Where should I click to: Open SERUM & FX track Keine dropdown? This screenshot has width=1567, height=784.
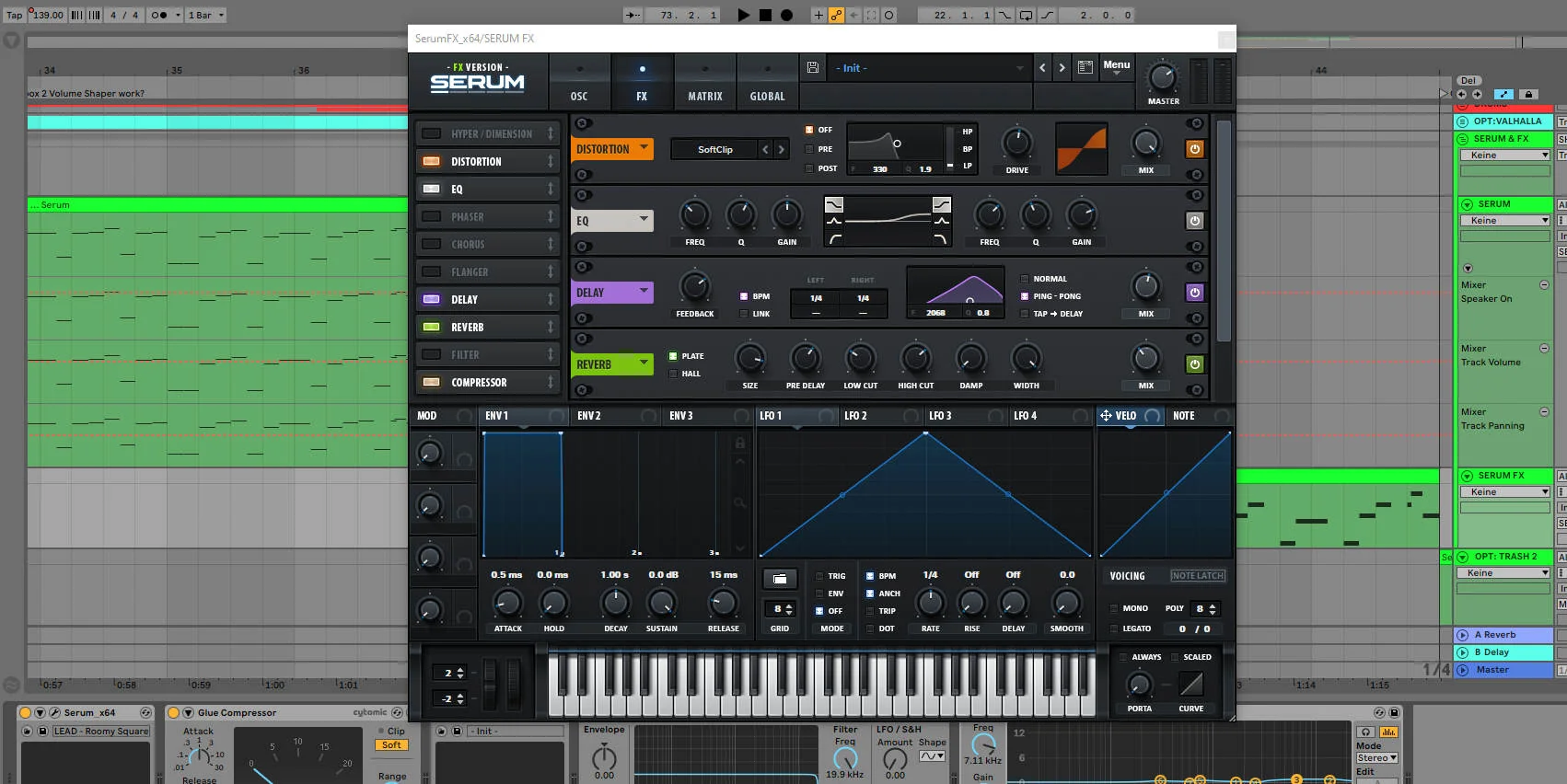click(1504, 156)
